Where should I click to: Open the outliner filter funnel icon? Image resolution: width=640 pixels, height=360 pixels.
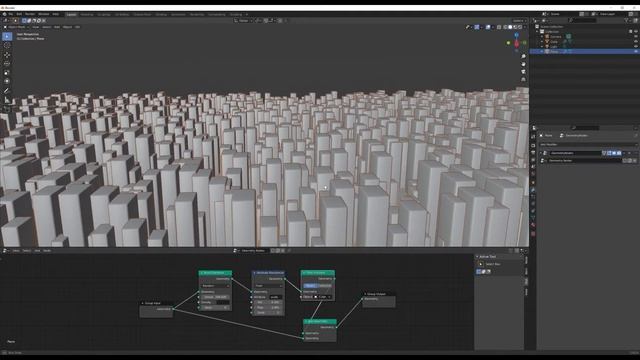tap(627, 20)
